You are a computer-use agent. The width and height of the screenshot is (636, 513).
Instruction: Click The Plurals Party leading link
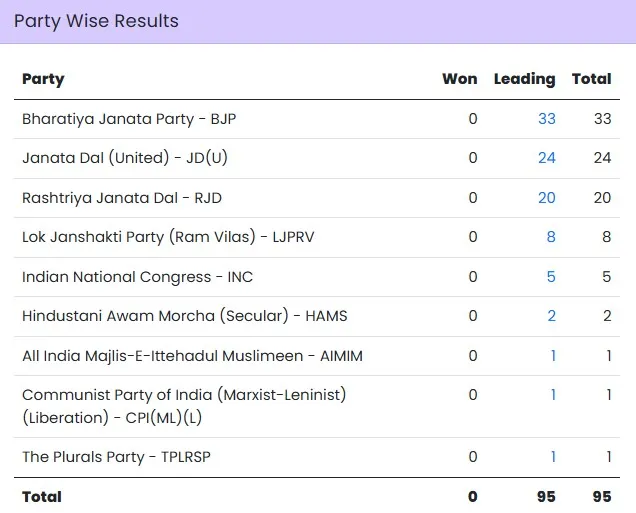click(553, 457)
